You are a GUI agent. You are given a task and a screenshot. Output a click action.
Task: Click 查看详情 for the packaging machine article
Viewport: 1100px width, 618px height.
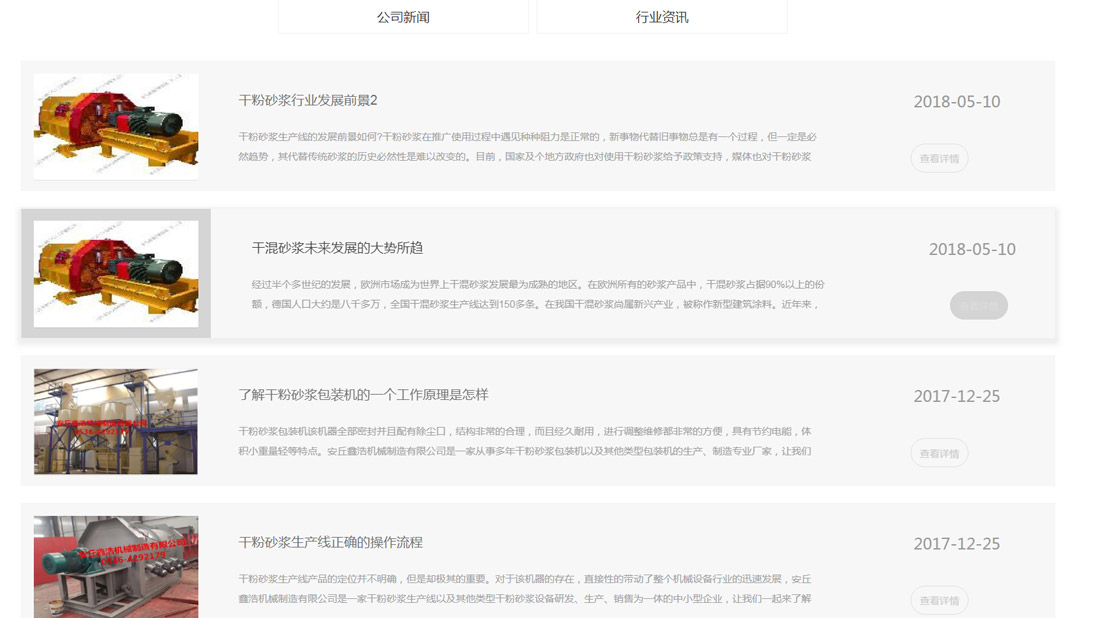tap(938, 453)
